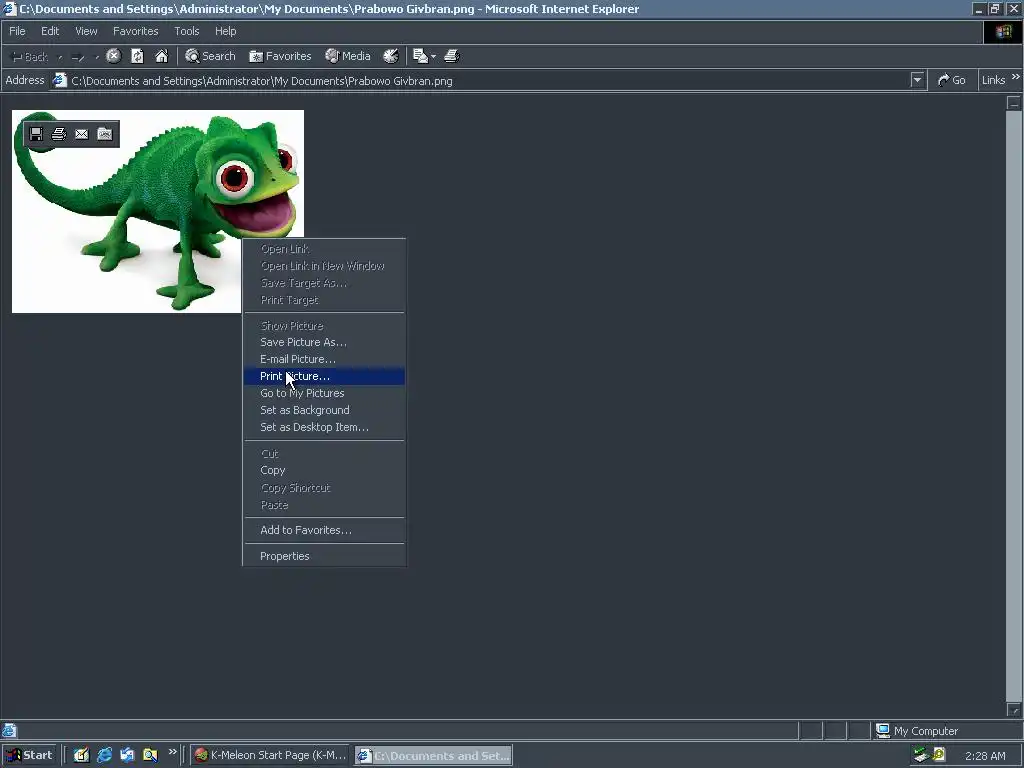
Task: Open the View menu
Action: click(86, 31)
